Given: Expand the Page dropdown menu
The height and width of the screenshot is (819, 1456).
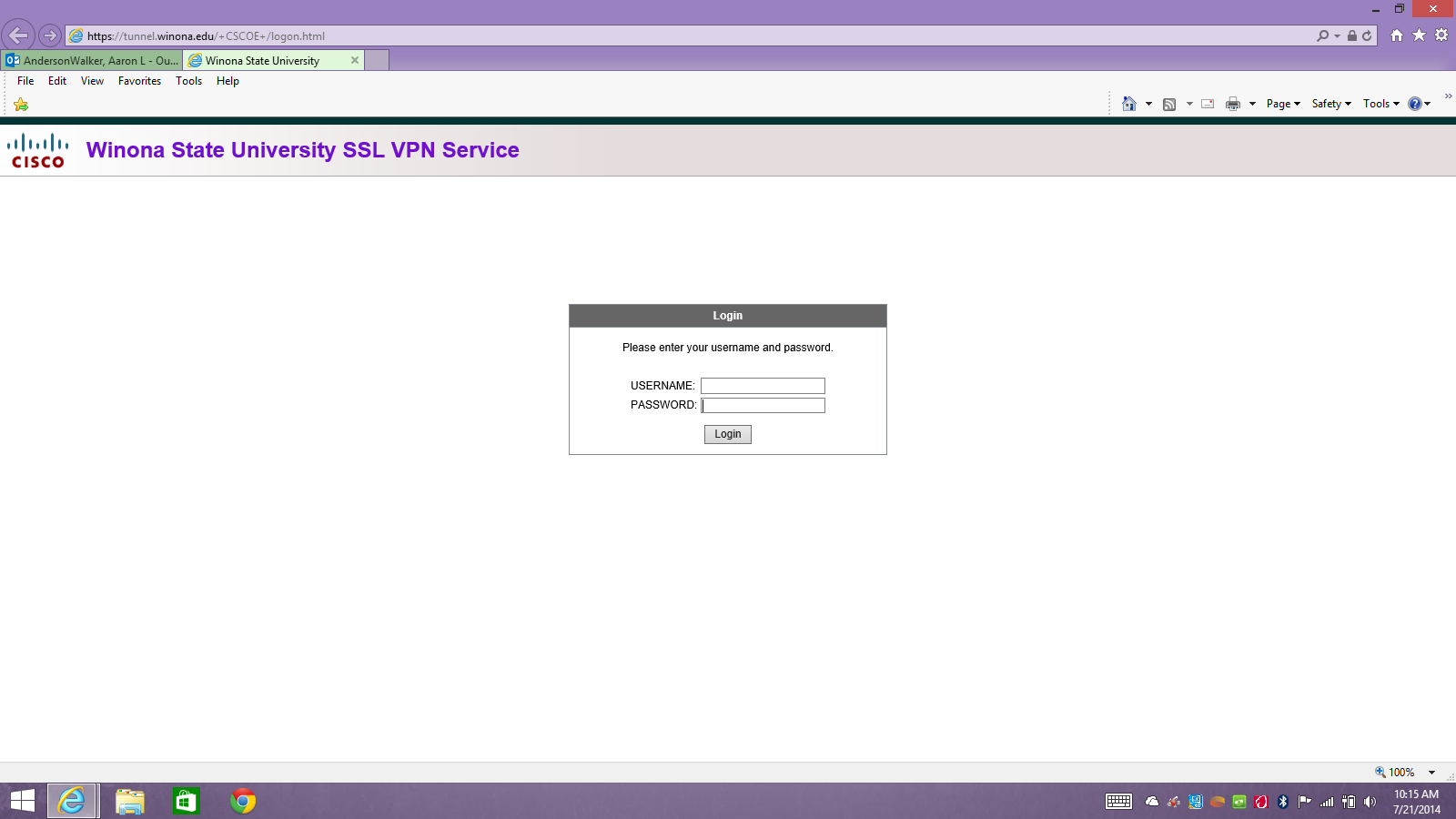Looking at the screenshot, I should [1283, 104].
